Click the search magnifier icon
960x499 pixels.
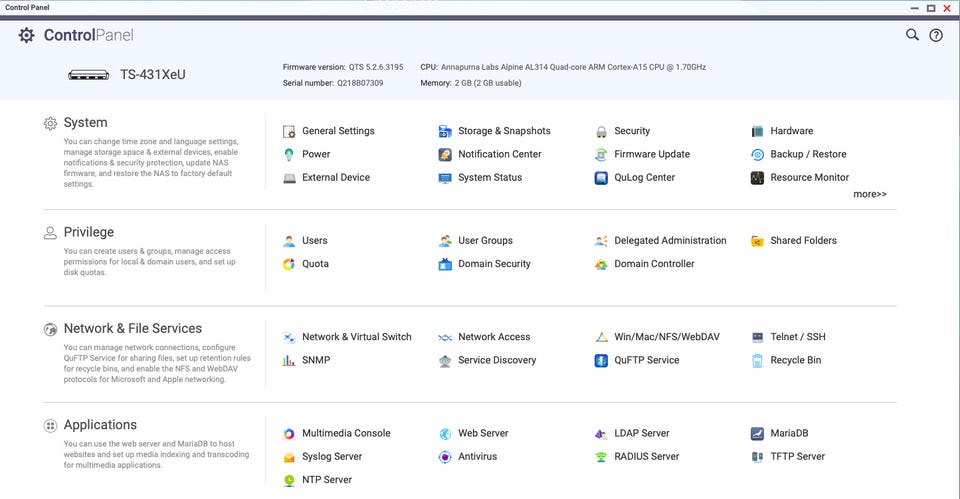point(912,35)
